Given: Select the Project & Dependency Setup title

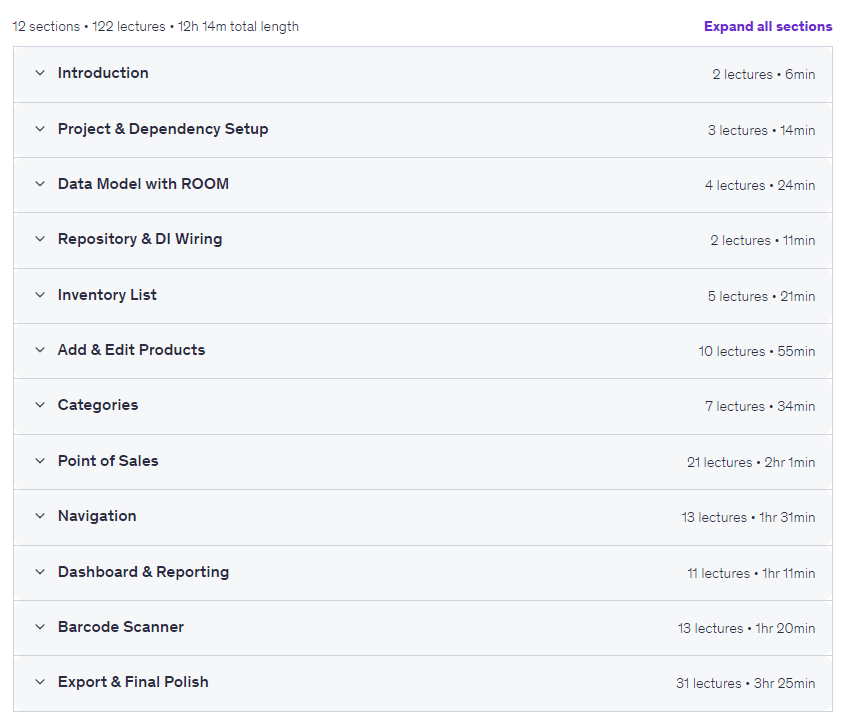Looking at the screenshot, I should coord(163,129).
